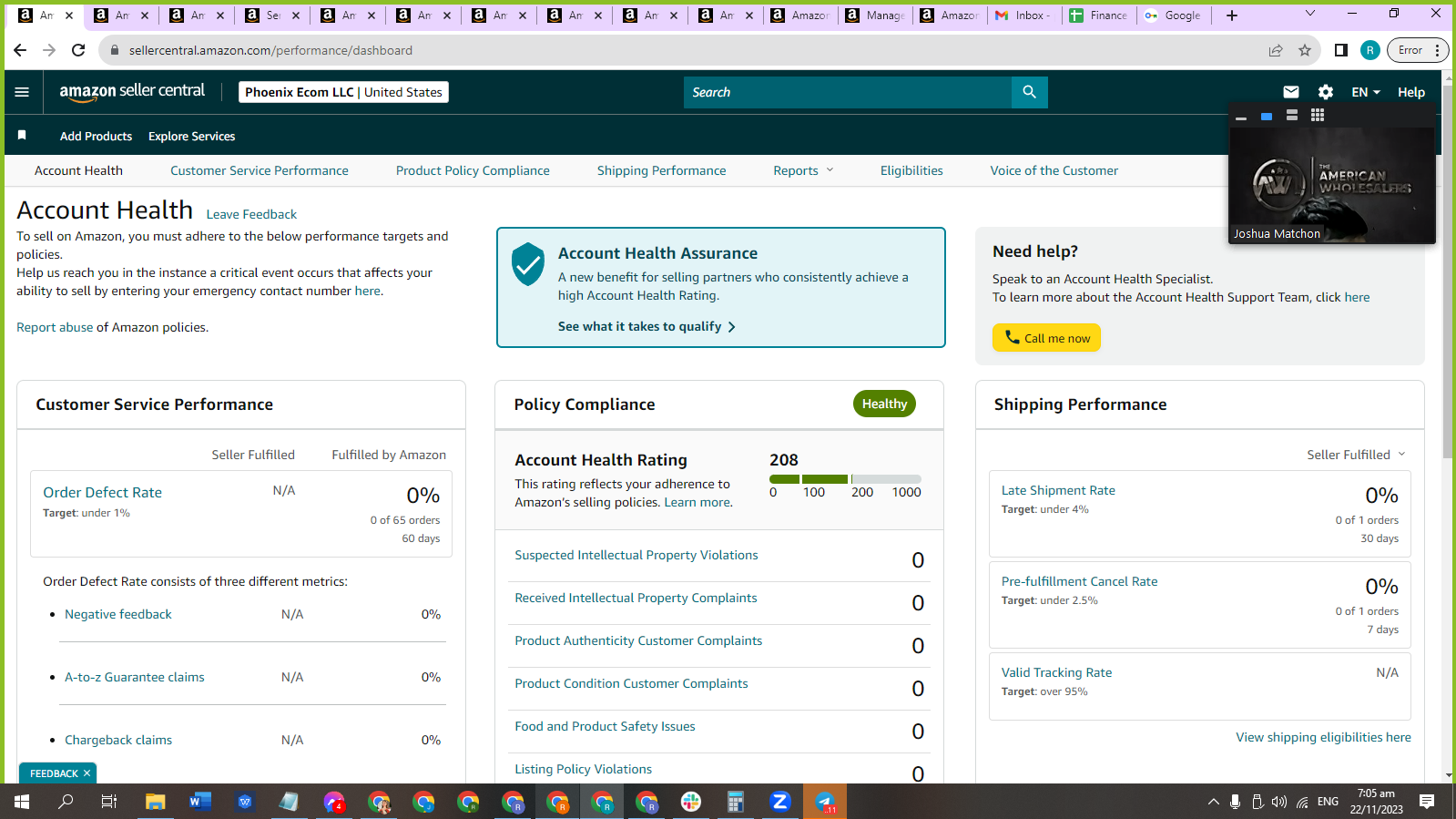Open the EN language dropdown
This screenshot has width=1456, height=819.
coord(1366,92)
